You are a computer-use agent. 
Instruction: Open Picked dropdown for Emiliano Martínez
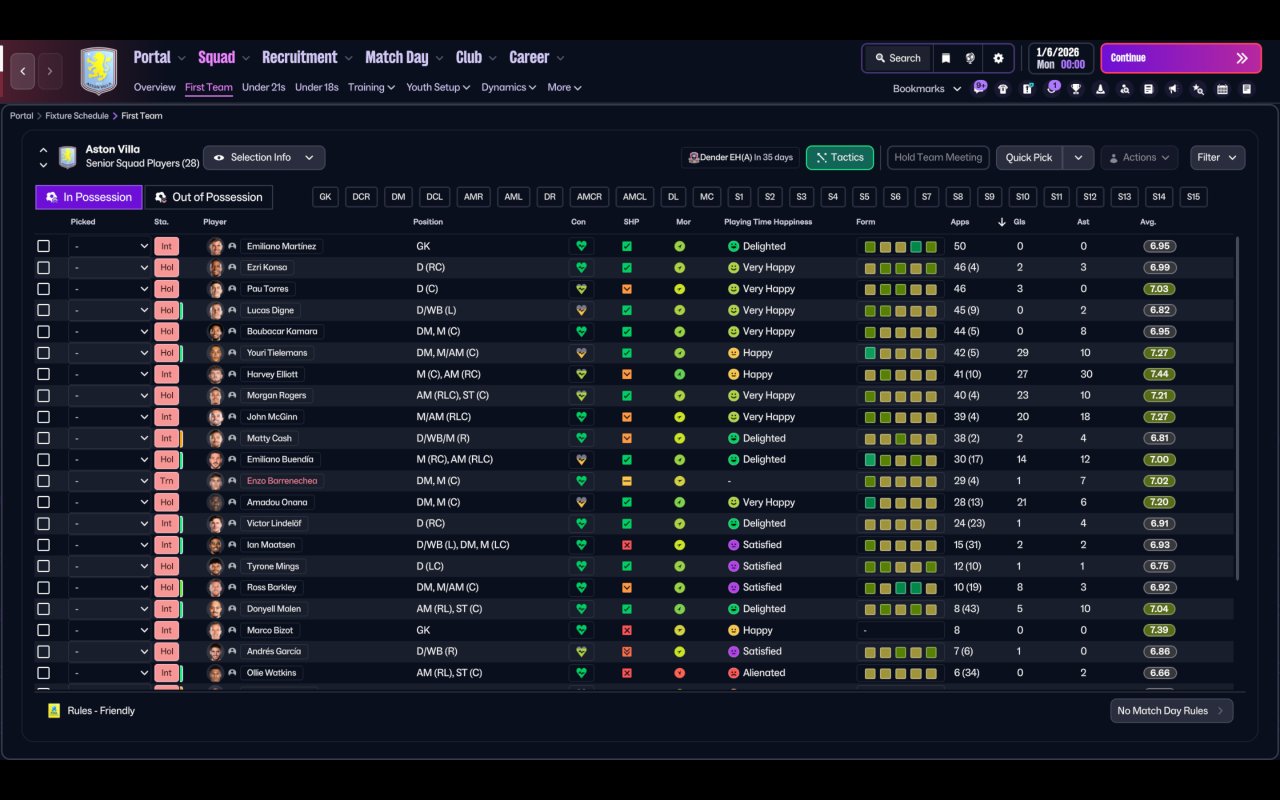point(109,246)
